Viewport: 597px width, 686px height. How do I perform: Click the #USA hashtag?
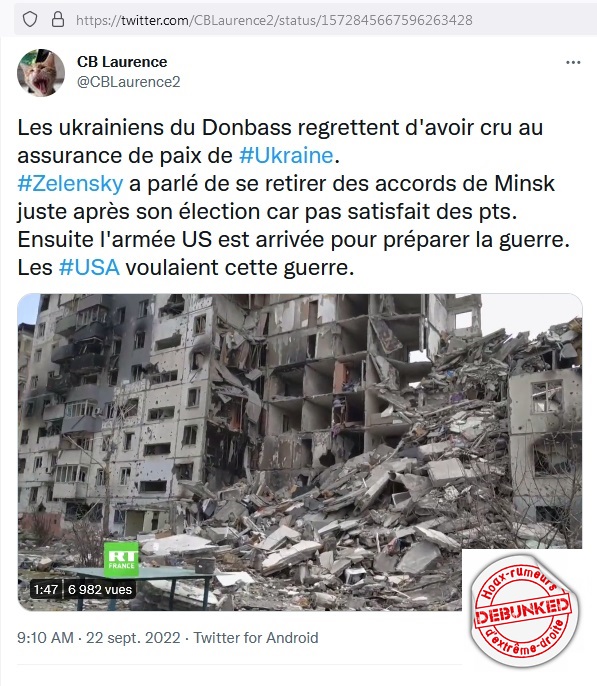click(x=89, y=267)
